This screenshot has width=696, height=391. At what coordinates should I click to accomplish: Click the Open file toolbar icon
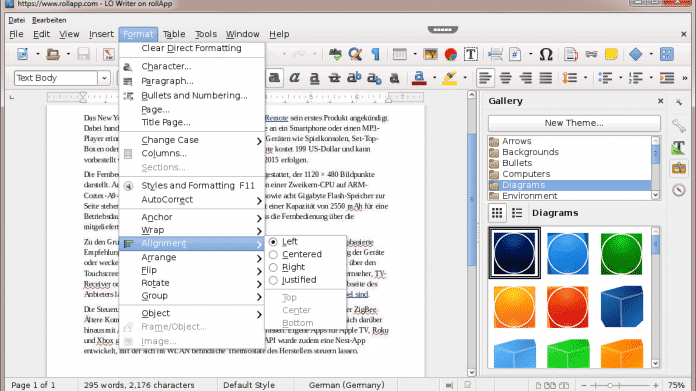(53, 54)
